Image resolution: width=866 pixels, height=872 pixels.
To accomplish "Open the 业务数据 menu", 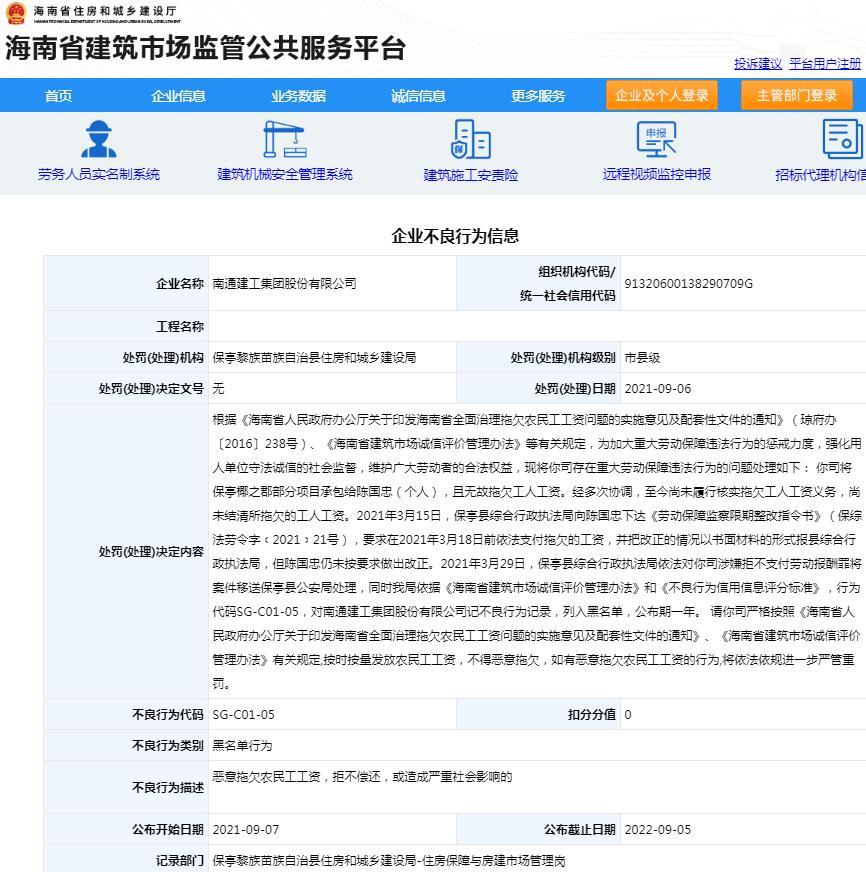I will tap(298, 96).
